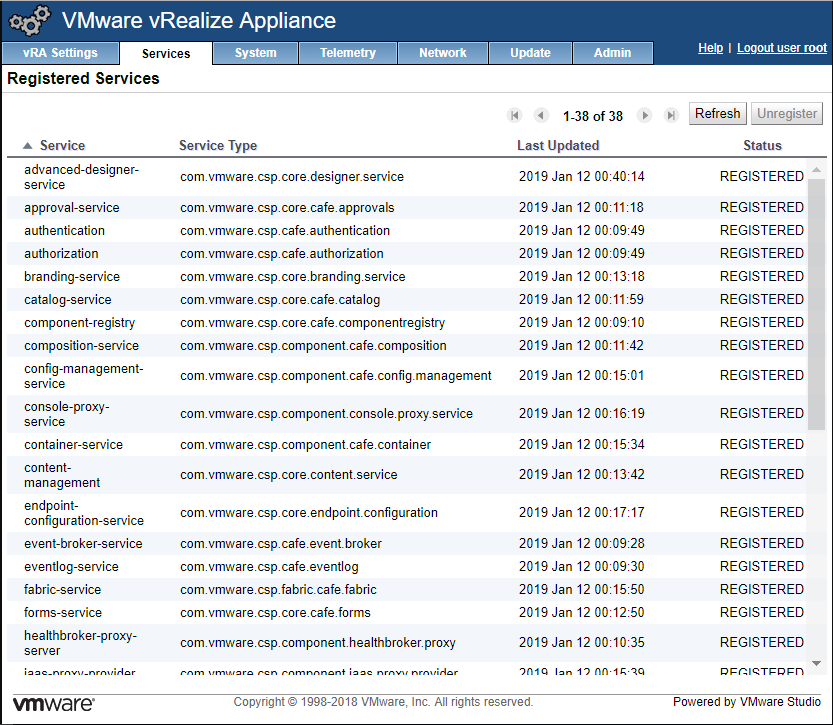The image size is (833, 725).
Task: Select the component-registry row
Action: tap(406, 322)
